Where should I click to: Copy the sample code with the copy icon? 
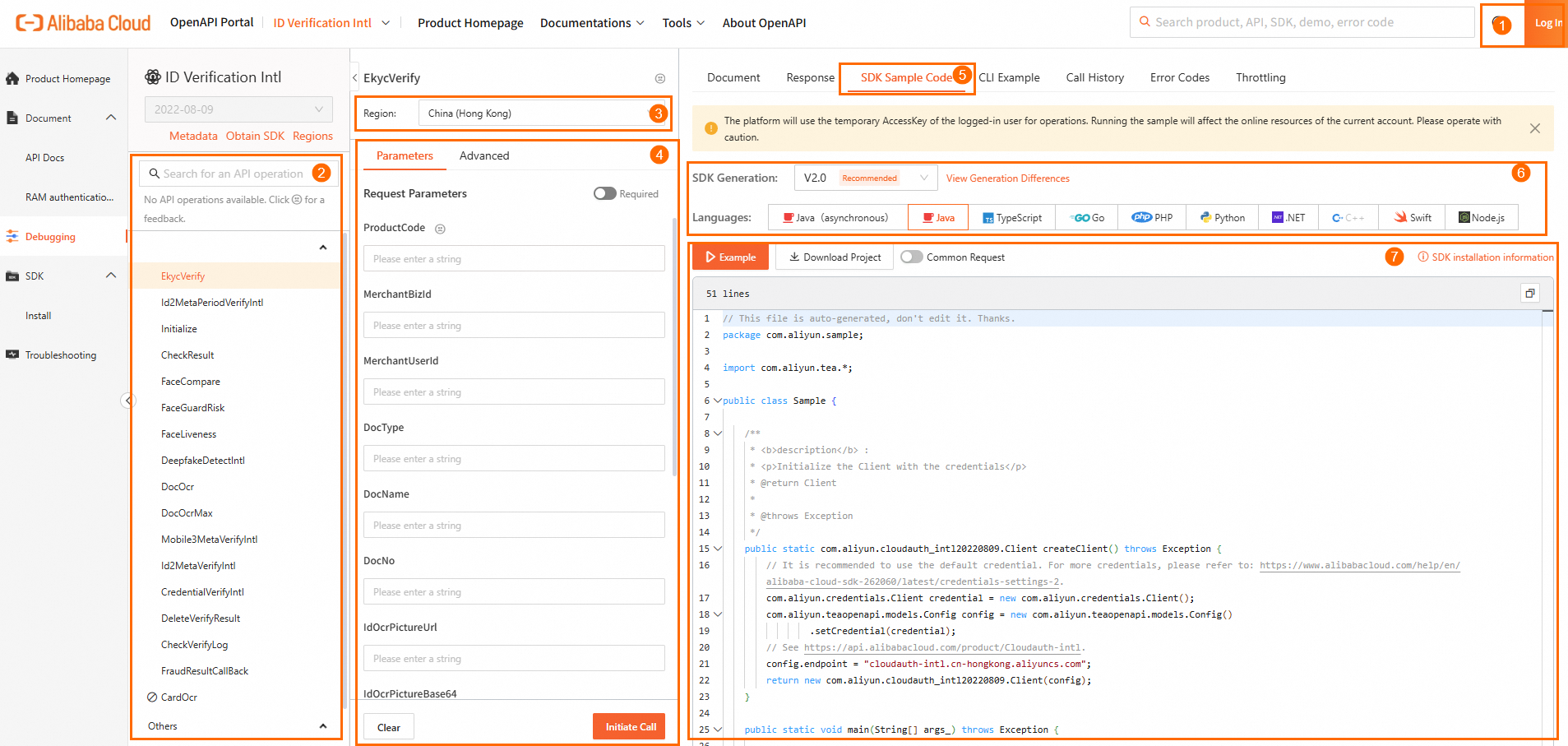coord(1529,294)
